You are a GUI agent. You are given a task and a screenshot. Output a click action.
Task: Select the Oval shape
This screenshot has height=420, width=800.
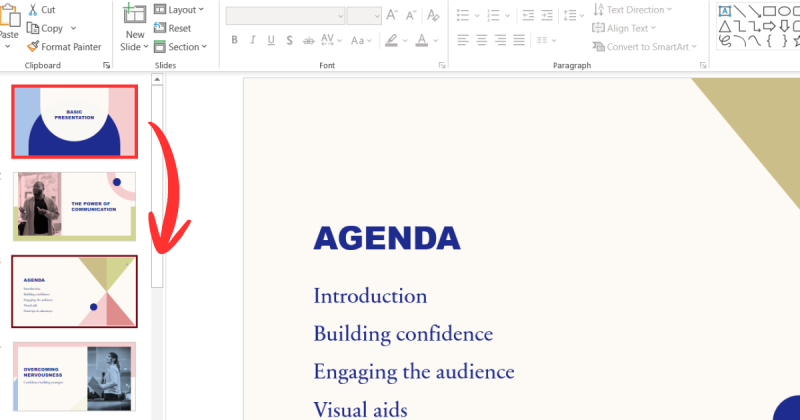tap(784, 11)
